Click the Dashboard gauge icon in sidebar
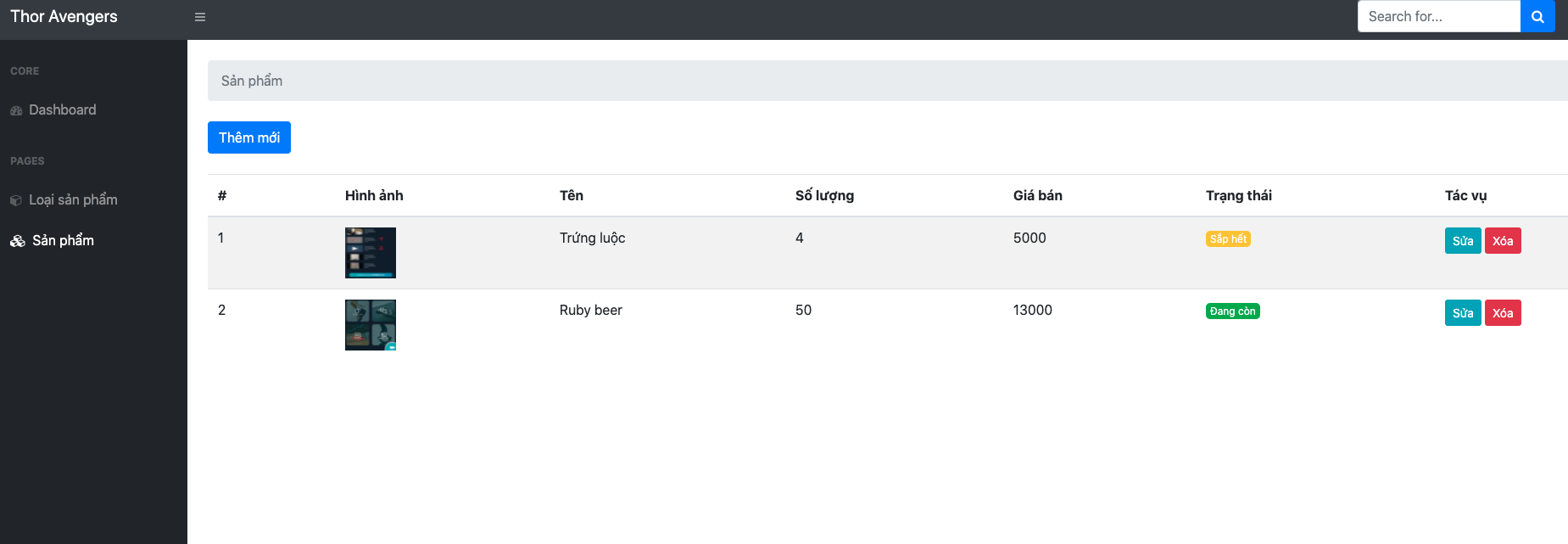The image size is (1568, 544). pyautogui.click(x=16, y=110)
